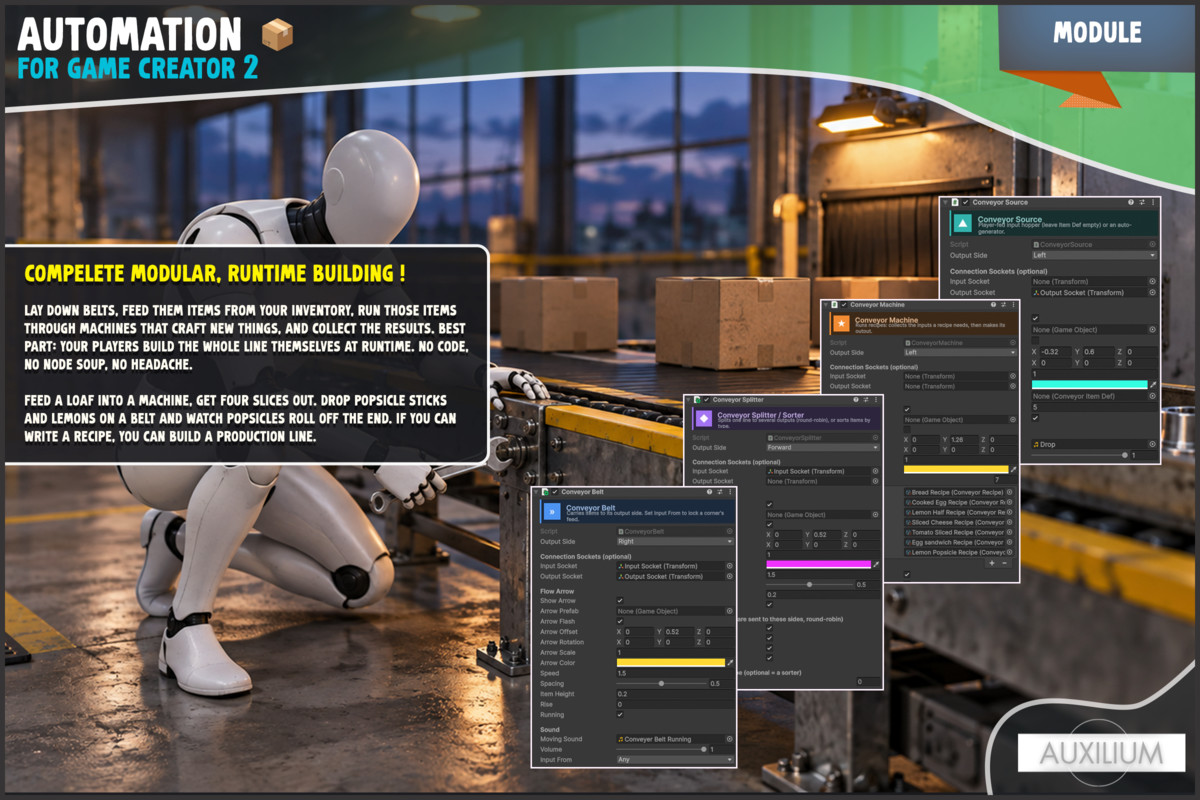Pick object for Moving Sound field
This screenshot has width=1200, height=800.
pos(730,739)
